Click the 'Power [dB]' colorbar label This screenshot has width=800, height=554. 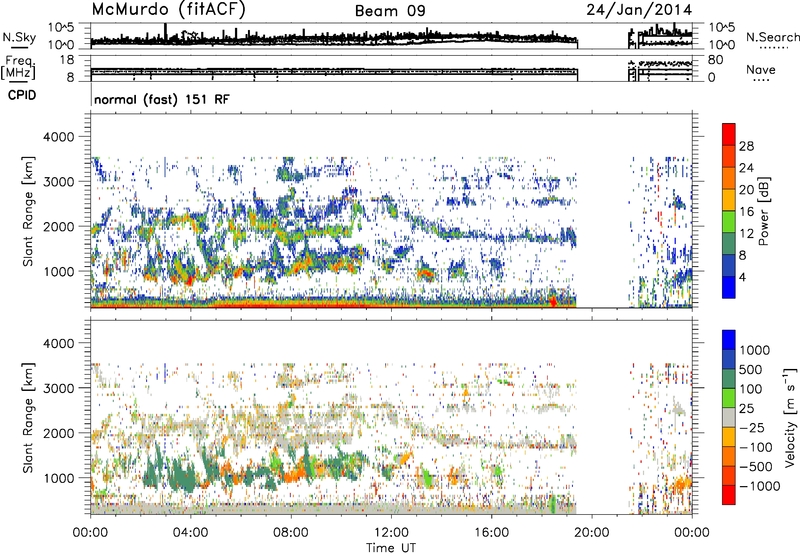click(x=764, y=211)
